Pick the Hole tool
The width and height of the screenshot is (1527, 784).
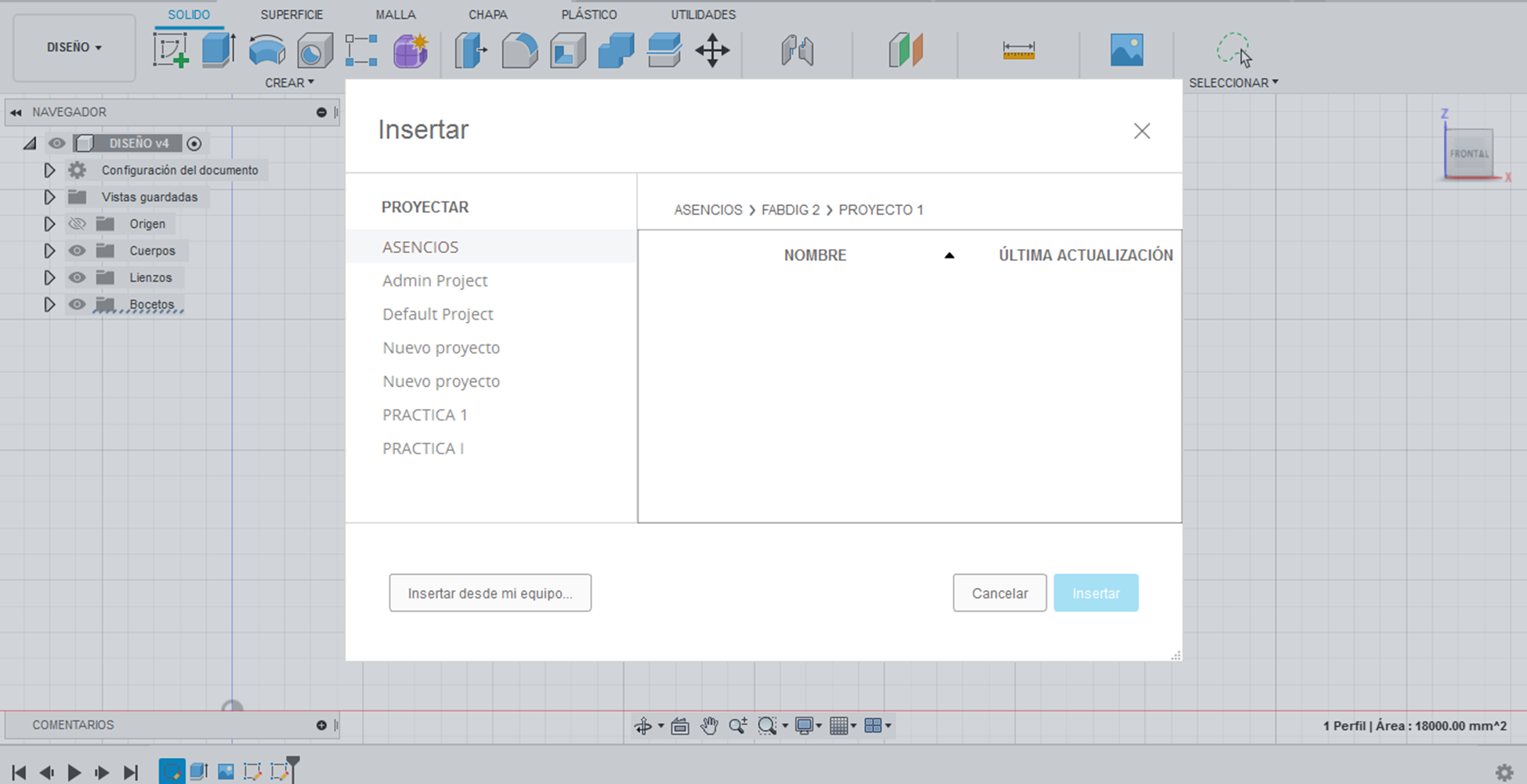(x=315, y=50)
